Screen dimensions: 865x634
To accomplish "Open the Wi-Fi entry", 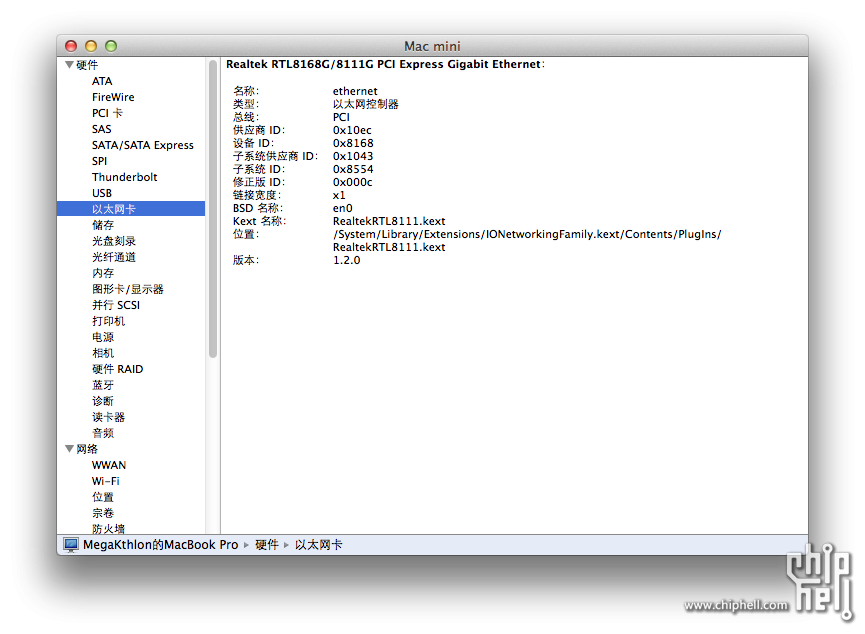I will pyautogui.click(x=106, y=481).
